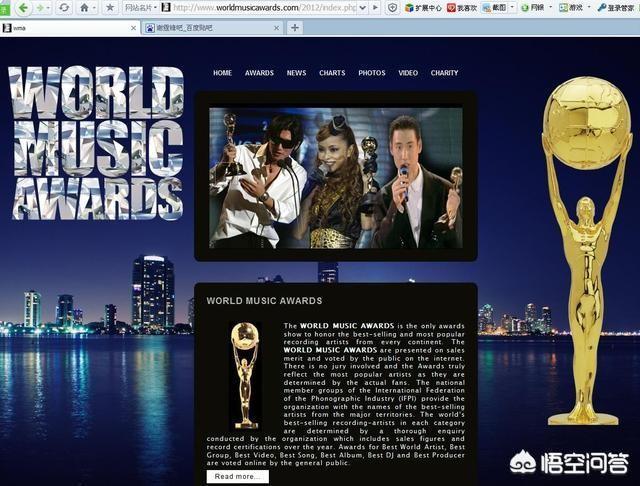Close the 百度贴吧 tab

click(276, 28)
